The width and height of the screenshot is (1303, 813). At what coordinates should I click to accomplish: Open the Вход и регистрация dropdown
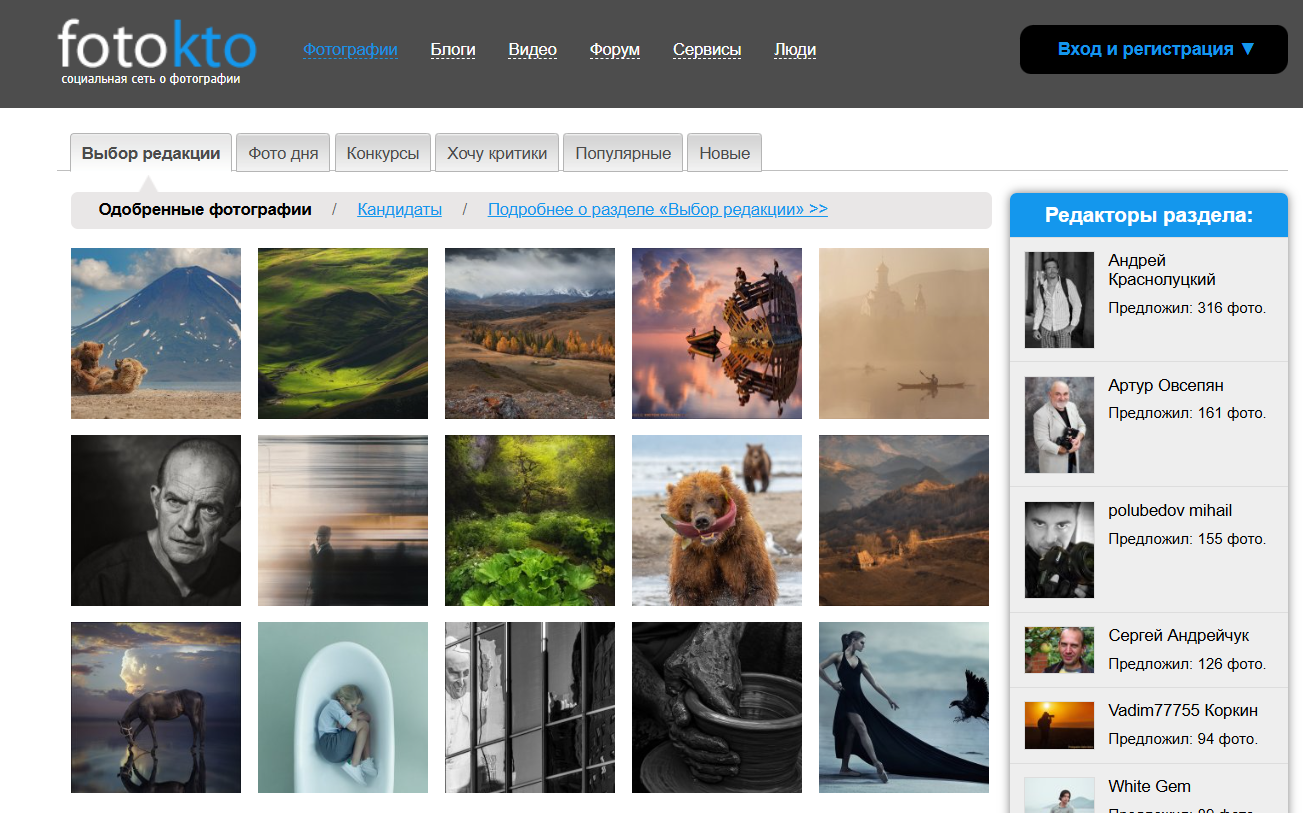pos(1154,49)
